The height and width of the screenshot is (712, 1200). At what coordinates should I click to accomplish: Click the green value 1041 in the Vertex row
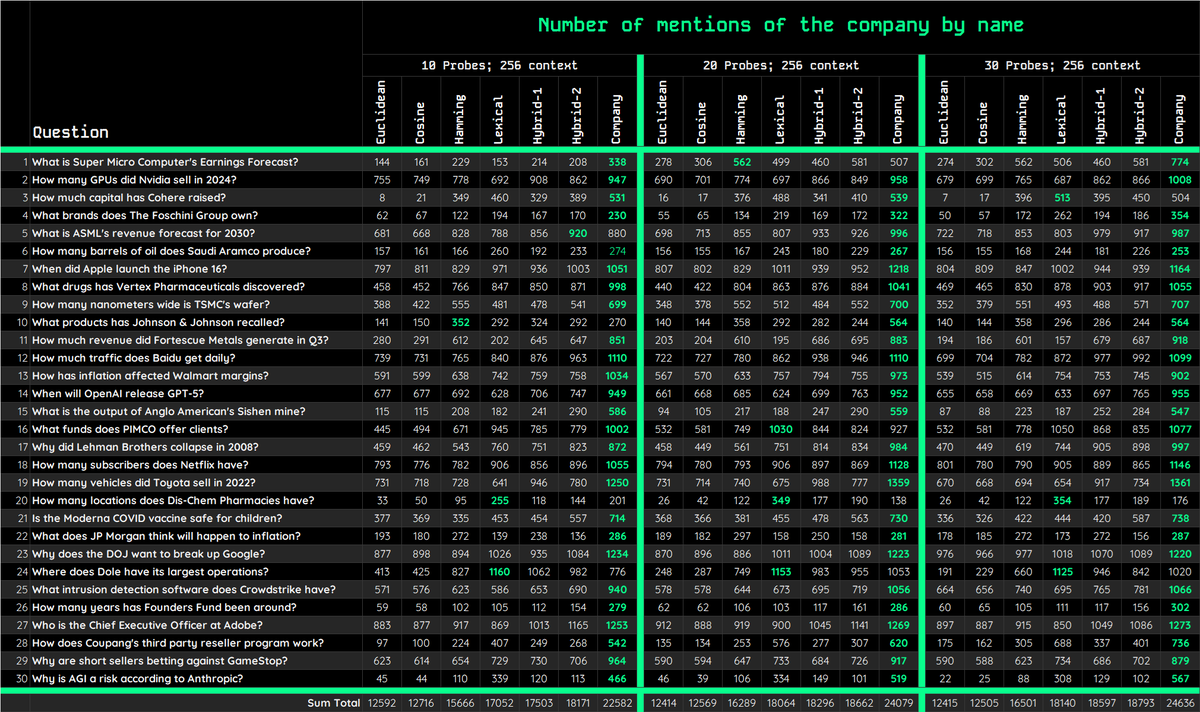(898, 286)
